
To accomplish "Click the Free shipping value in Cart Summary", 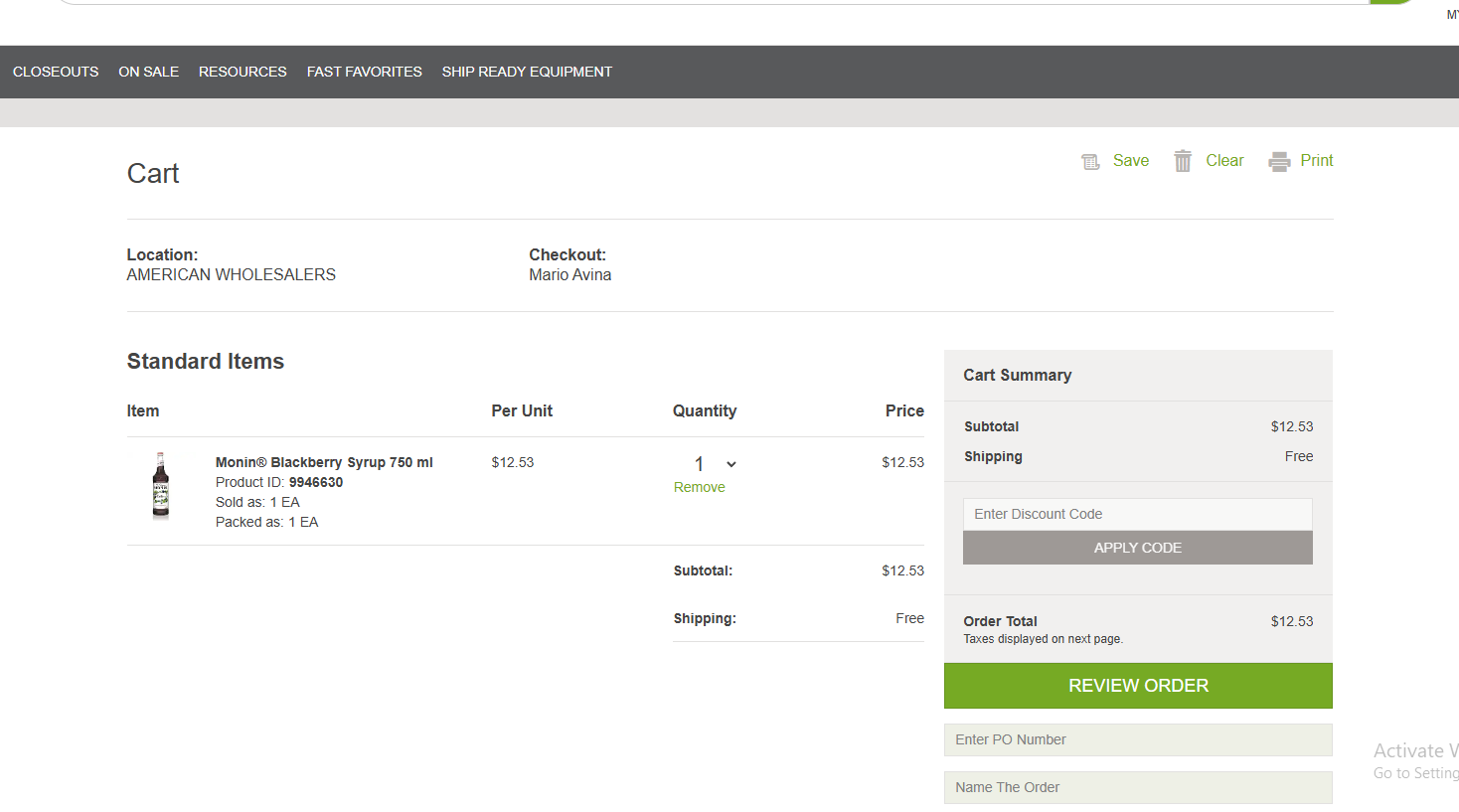I will (x=1299, y=456).
